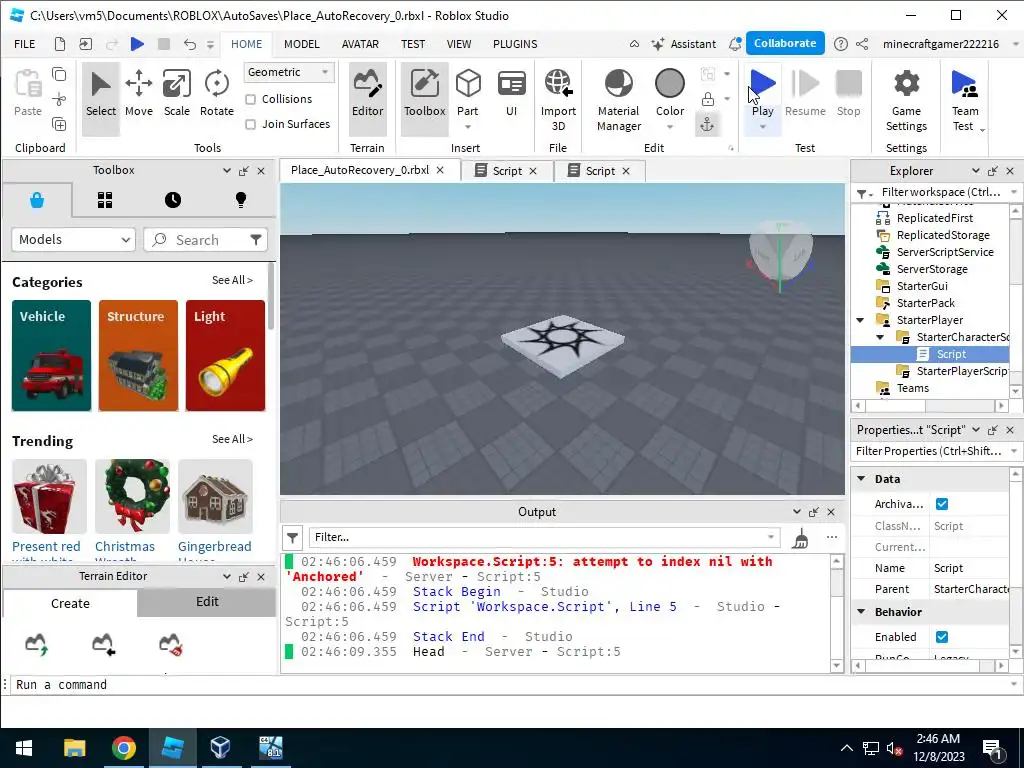This screenshot has width=1024, height=768.
Task: Click the Toolbox search filter icon
Action: click(256, 240)
